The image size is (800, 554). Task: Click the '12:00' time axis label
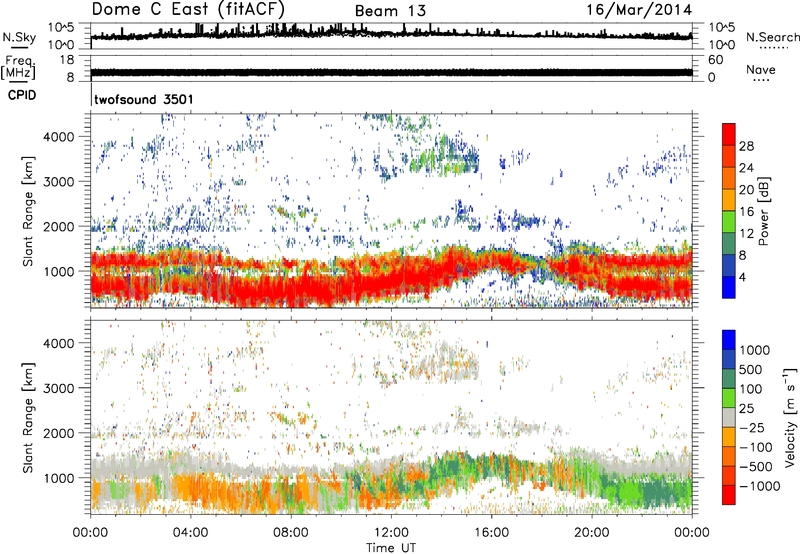click(391, 533)
